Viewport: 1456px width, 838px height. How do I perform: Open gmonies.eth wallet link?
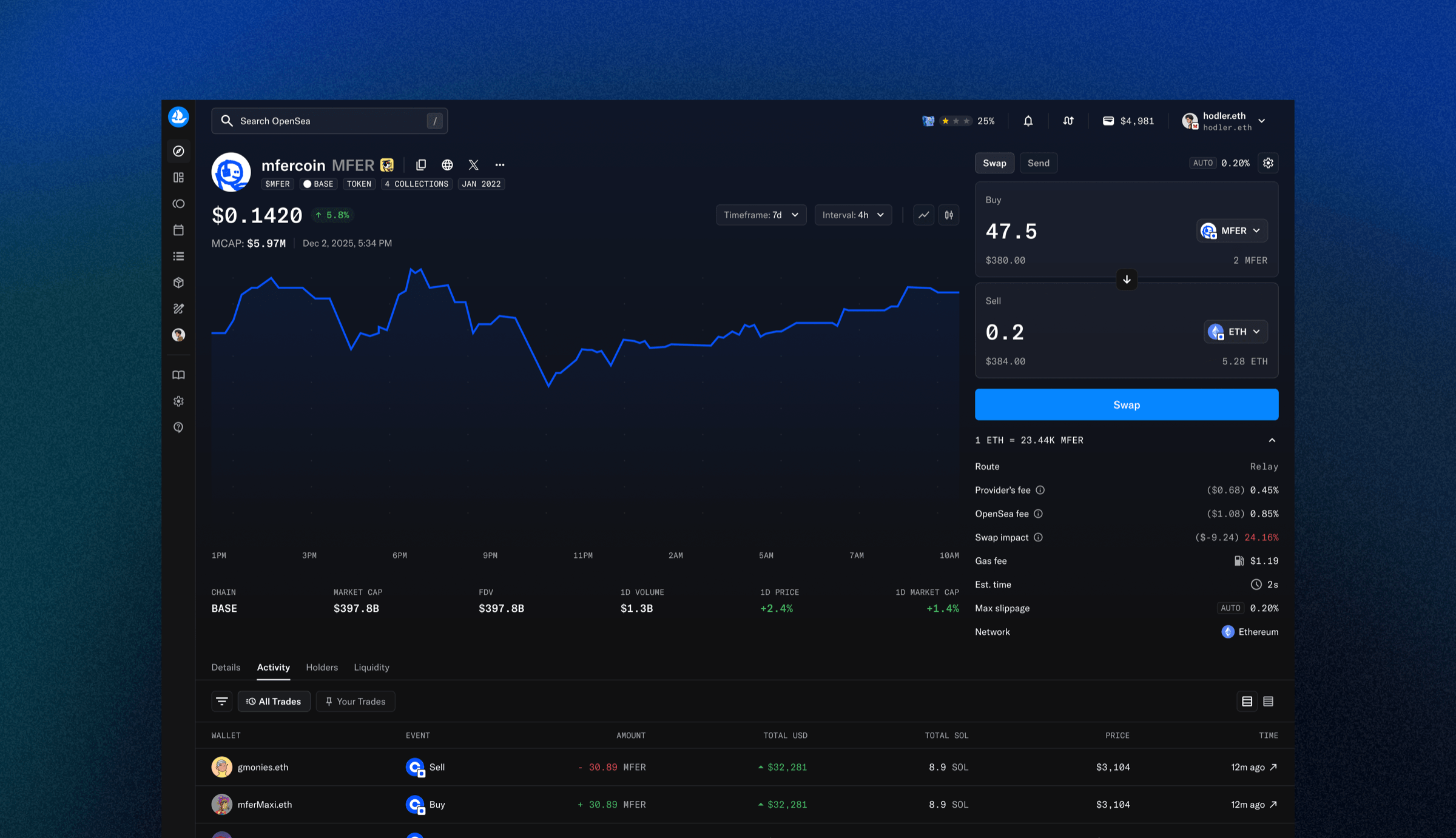(x=250, y=767)
